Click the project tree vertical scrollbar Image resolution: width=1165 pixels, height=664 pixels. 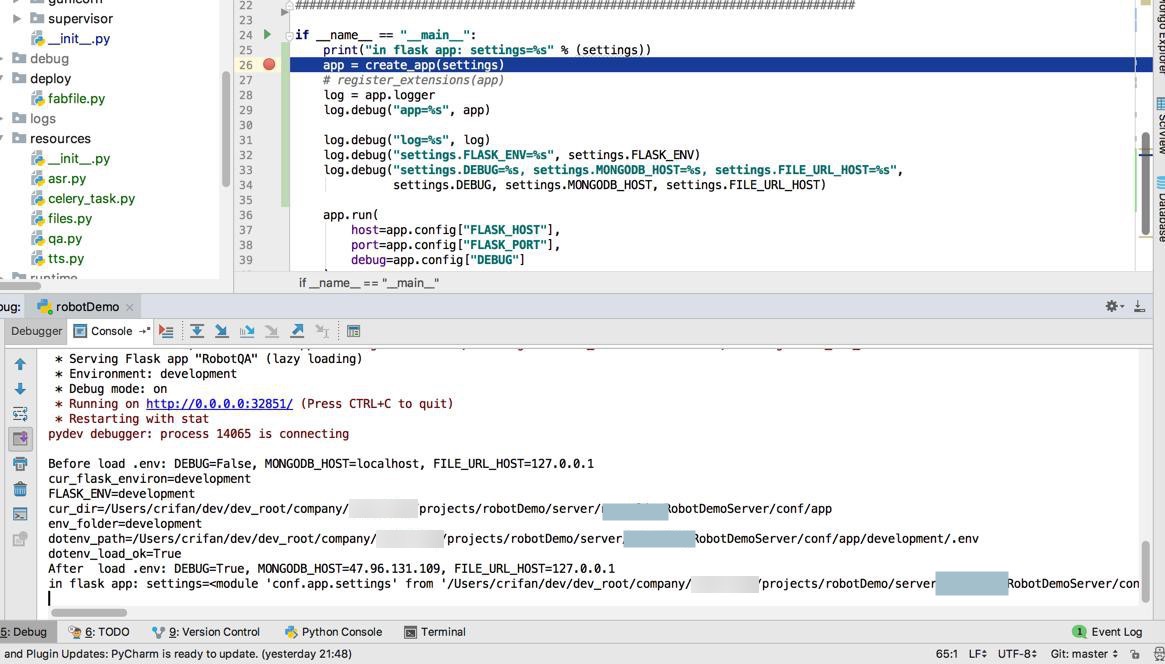point(226,130)
